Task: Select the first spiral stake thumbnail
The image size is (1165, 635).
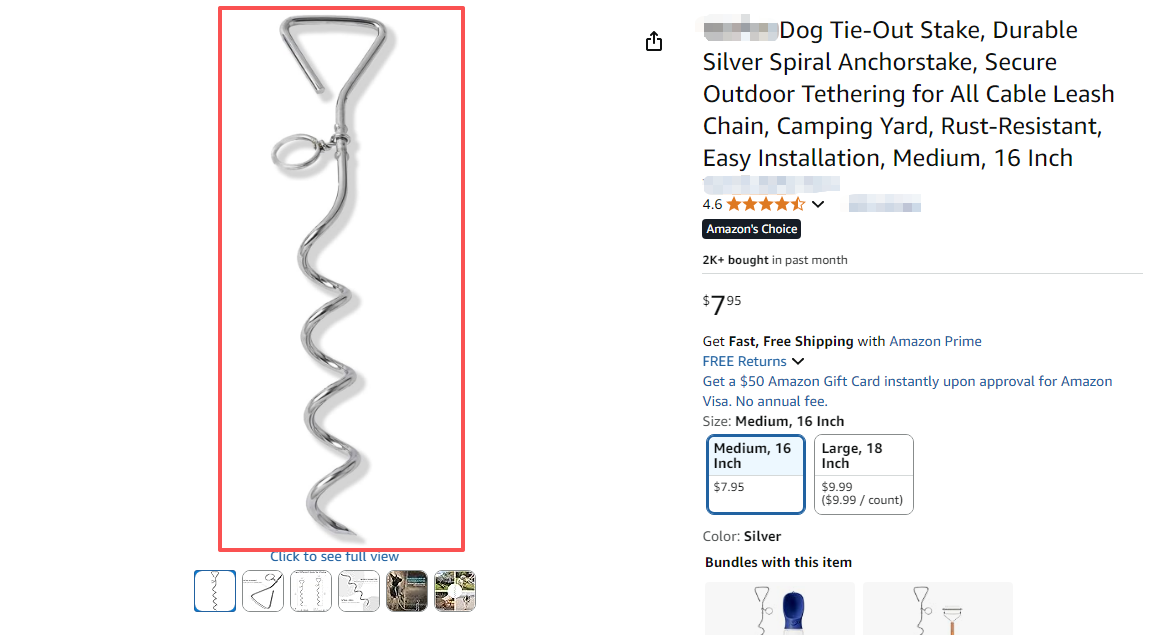Action: [215, 591]
